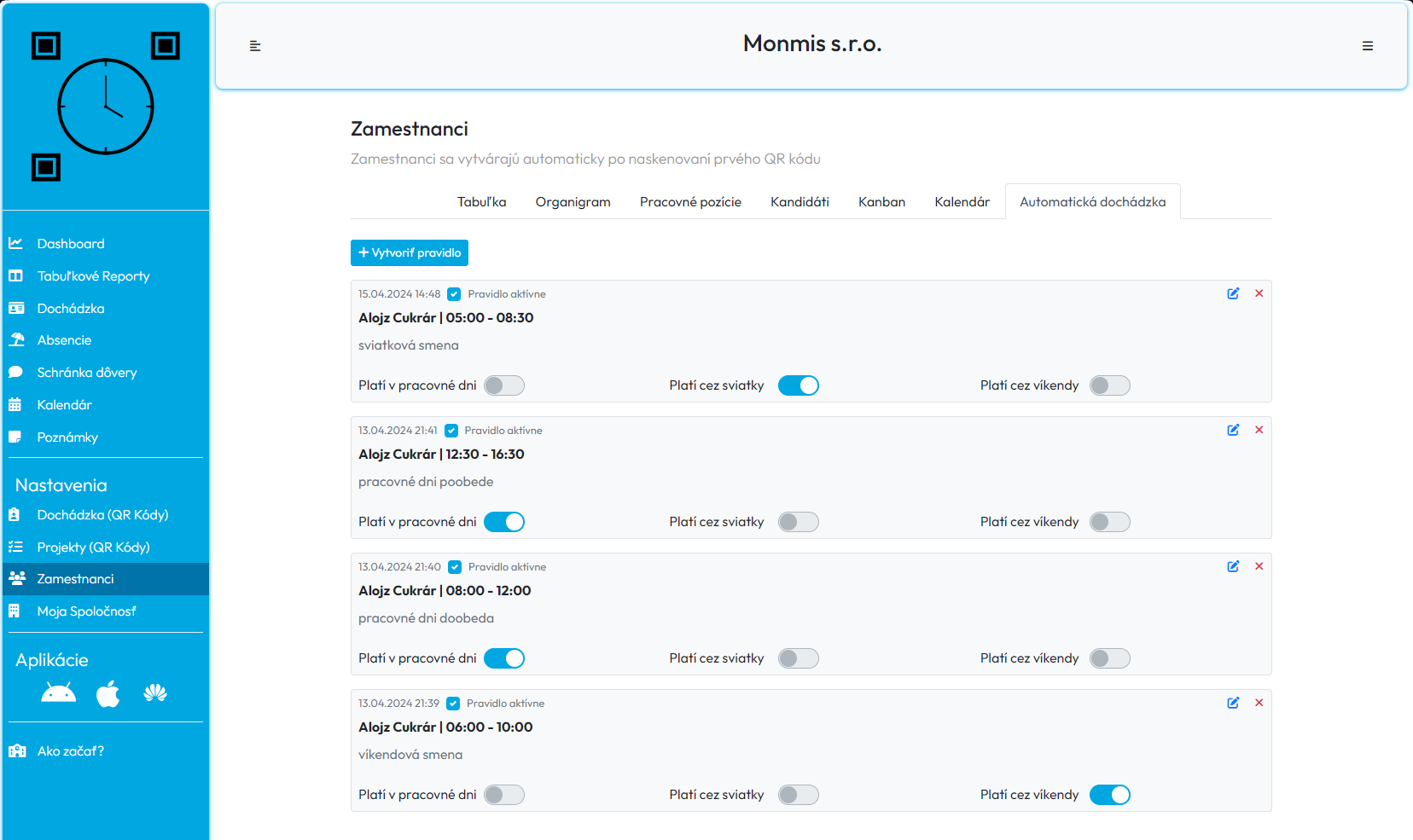Viewport: 1413px width, 840px height.
Task: Select the Automatická dochádzka tab
Action: (1093, 202)
